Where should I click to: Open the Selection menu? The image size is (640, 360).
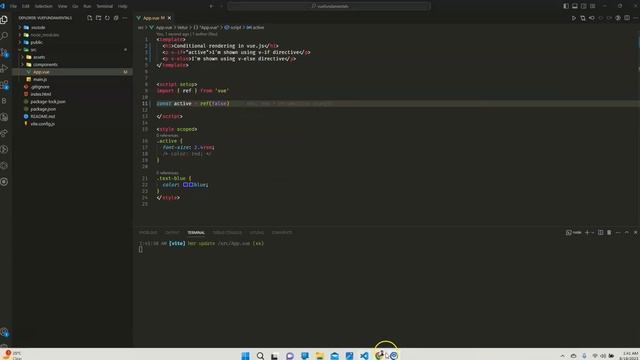44,6
